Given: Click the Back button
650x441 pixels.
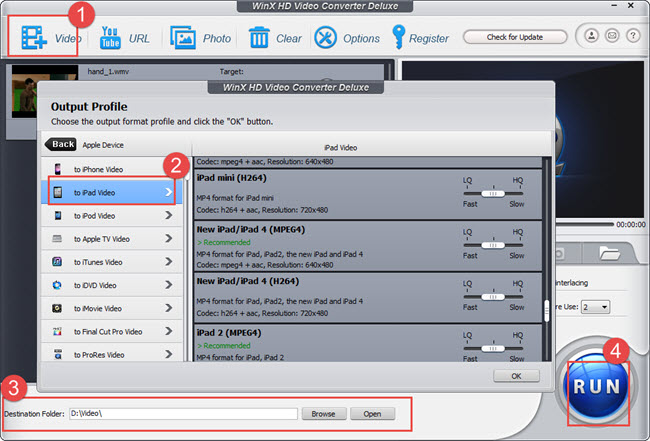Looking at the screenshot, I should point(61,144).
